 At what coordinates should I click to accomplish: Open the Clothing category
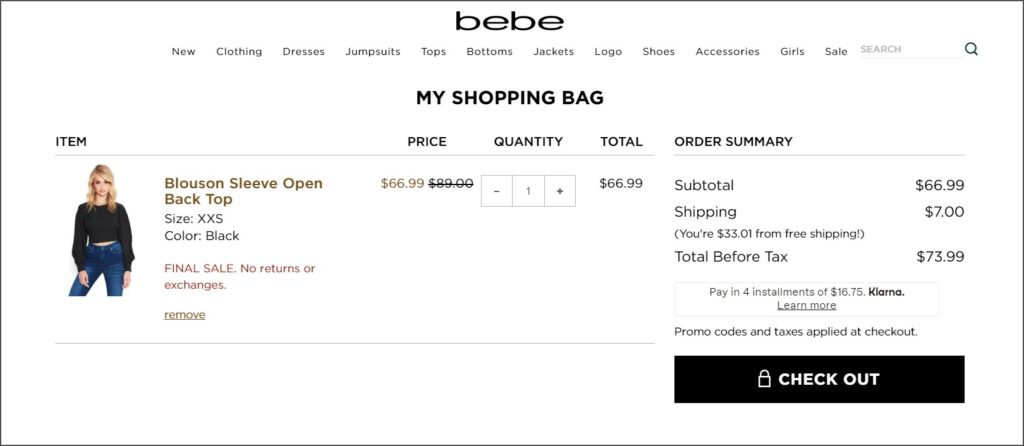tap(239, 52)
